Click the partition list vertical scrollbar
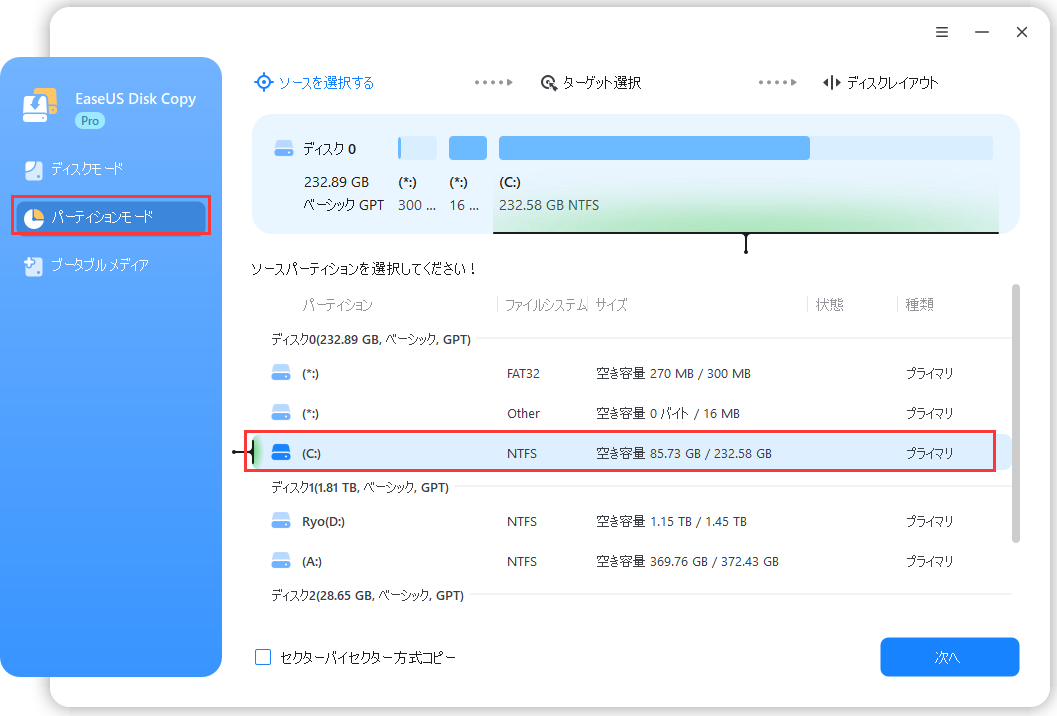 pos(1017,412)
